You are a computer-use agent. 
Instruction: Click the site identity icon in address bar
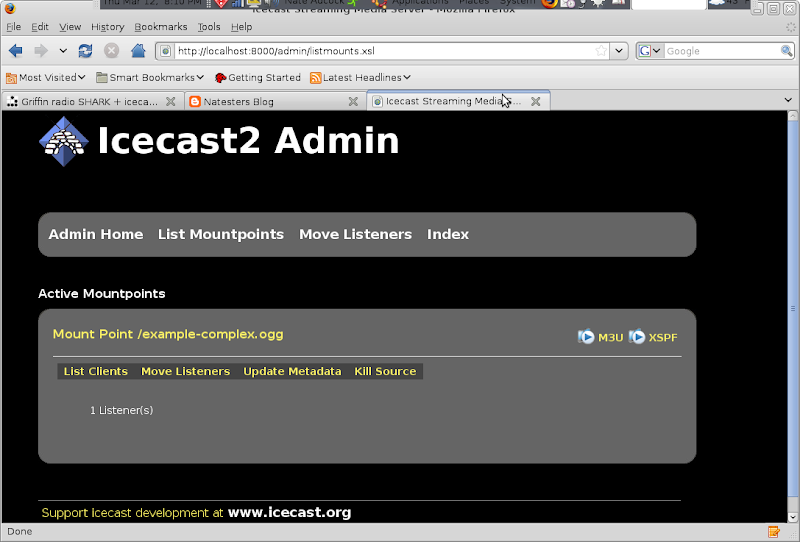165,51
